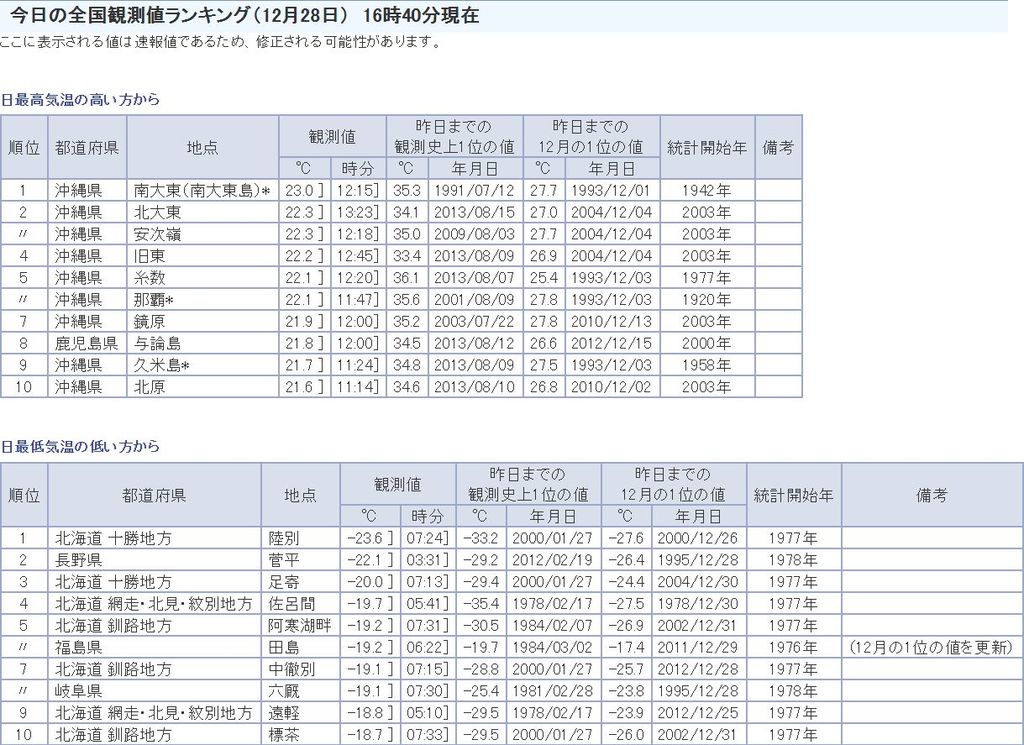Click the 12月の1位の値を更新 remark cell

[931, 648]
